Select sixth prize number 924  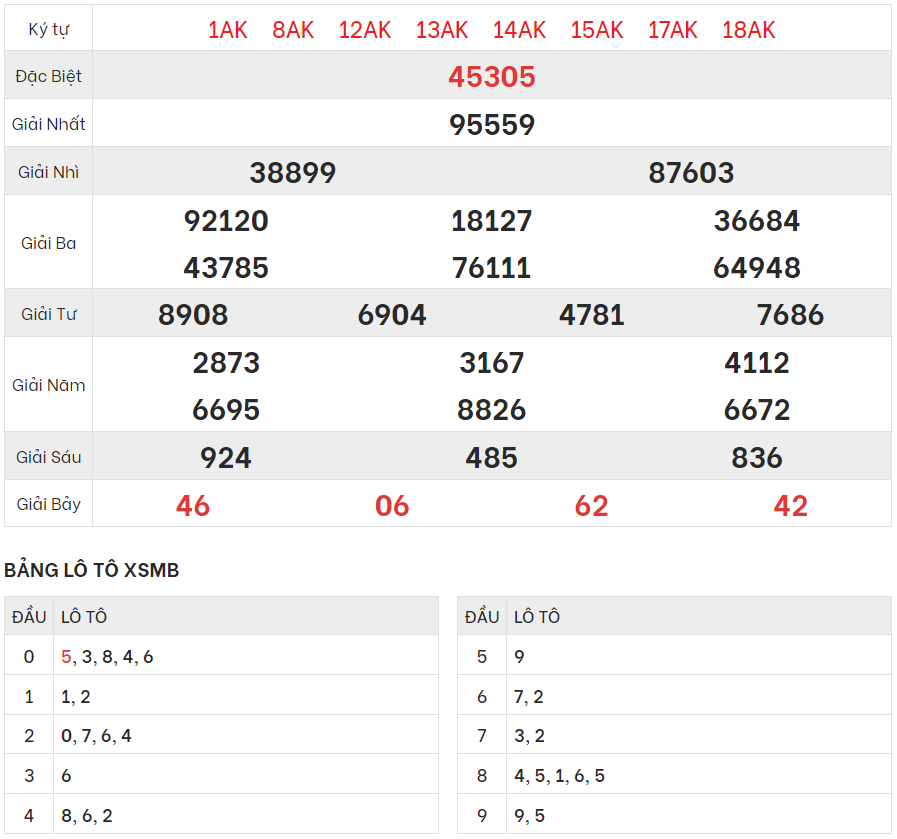pyautogui.click(x=226, y=458)
